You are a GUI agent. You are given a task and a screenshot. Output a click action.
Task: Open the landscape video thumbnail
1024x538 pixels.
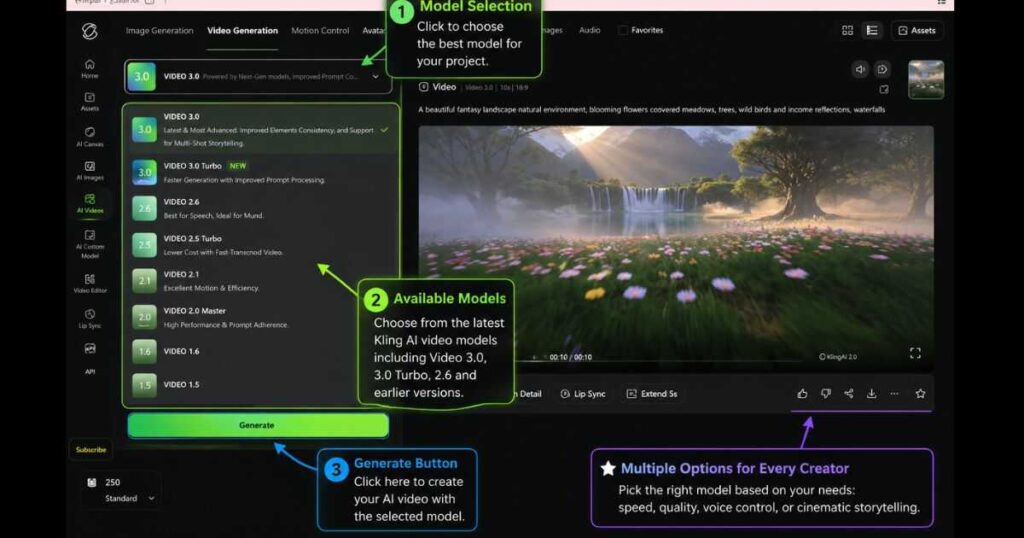(x=926, y=79)
